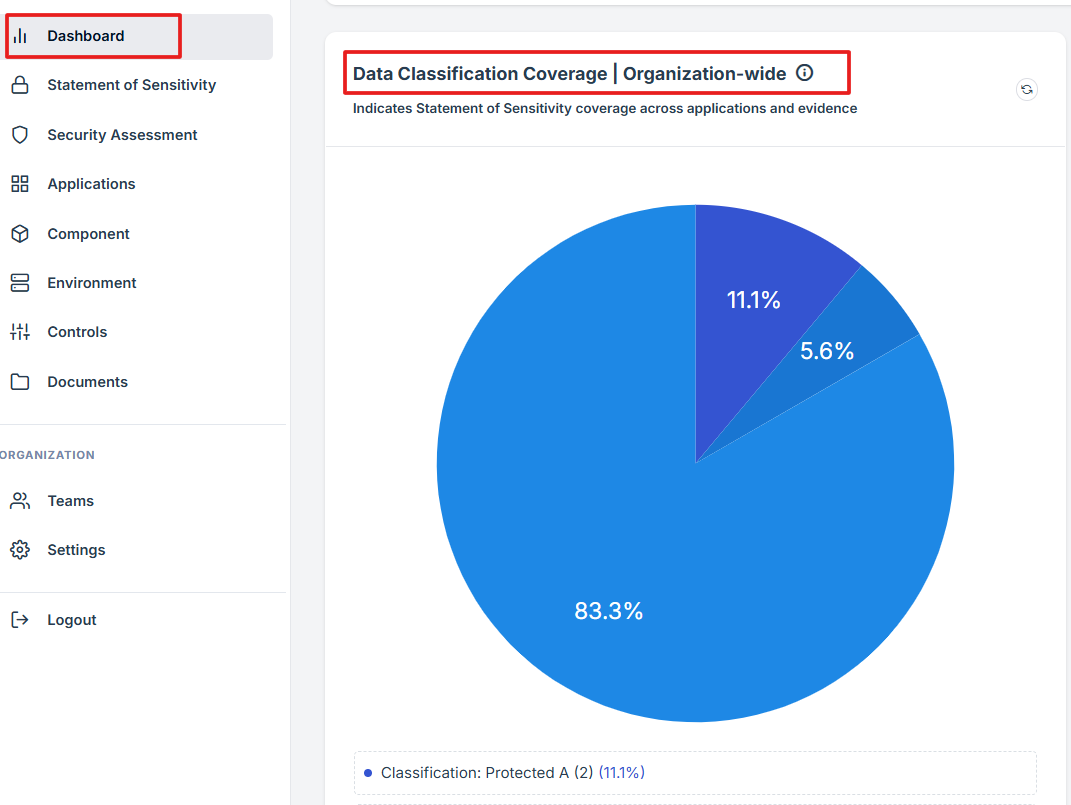Click the Security Assessment shield icon
1071x805 pixels.
coord(20,135)
